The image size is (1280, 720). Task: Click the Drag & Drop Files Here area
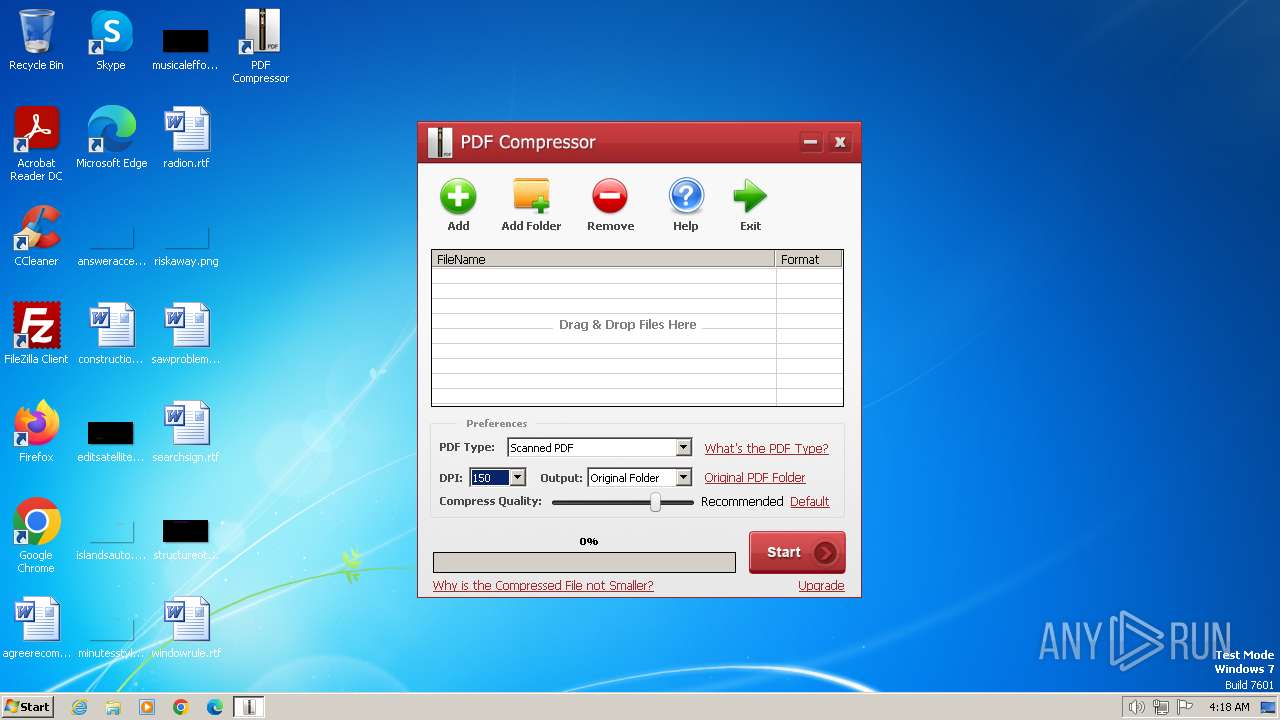[x=627, y=325]
